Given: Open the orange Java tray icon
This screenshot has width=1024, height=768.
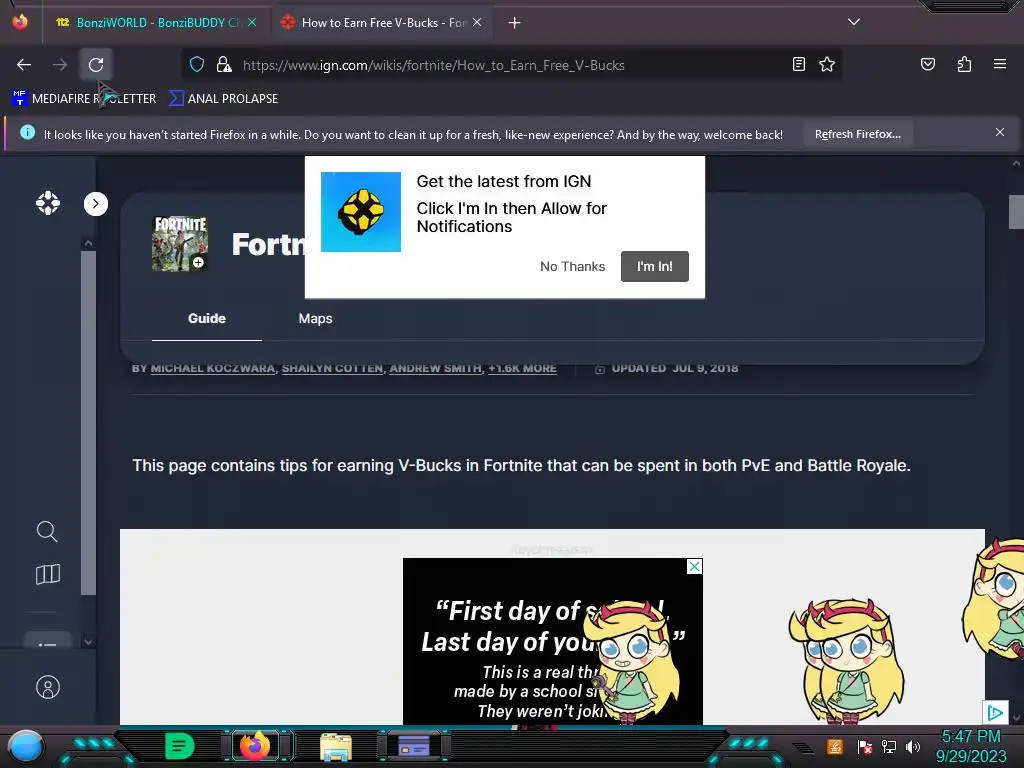Looking at the screenshot, I should pos(835,746).
